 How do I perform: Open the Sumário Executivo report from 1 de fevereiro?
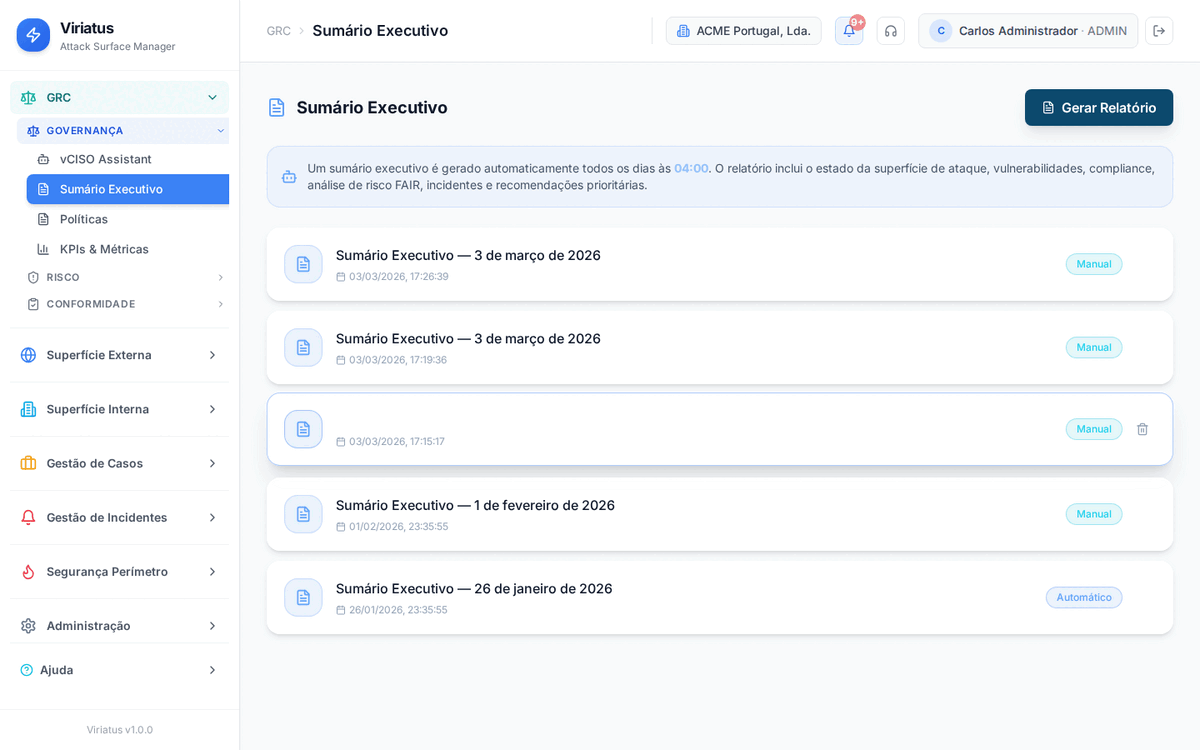click(476, 505)
